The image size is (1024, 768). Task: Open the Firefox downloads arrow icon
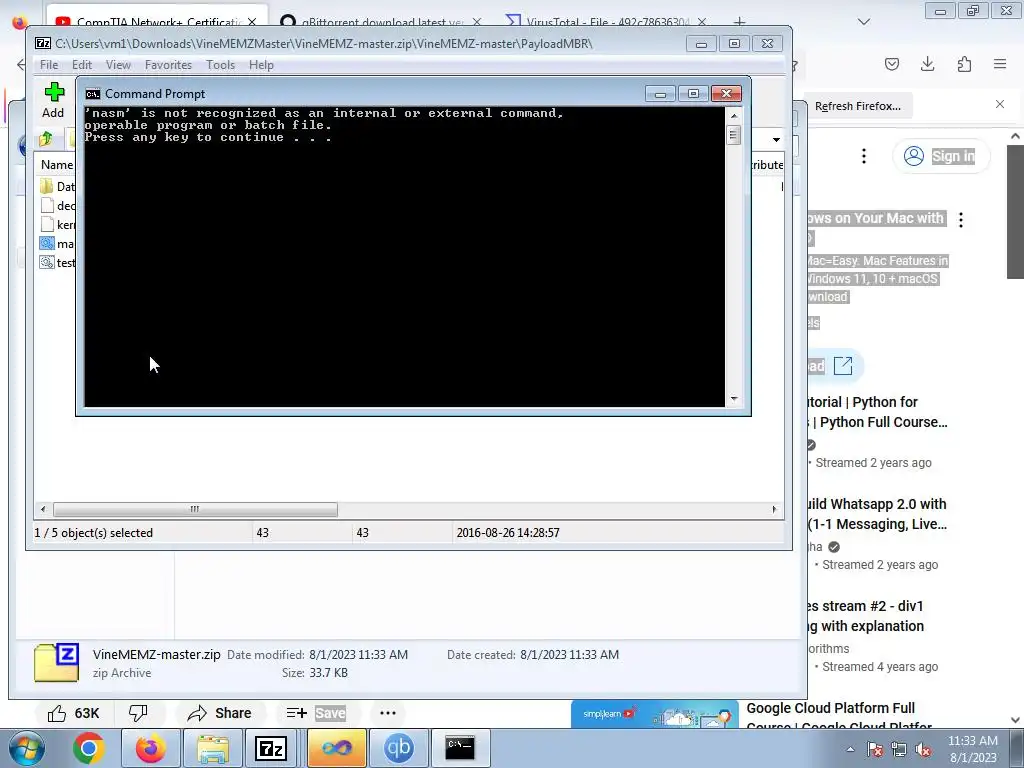coord(927,63)
